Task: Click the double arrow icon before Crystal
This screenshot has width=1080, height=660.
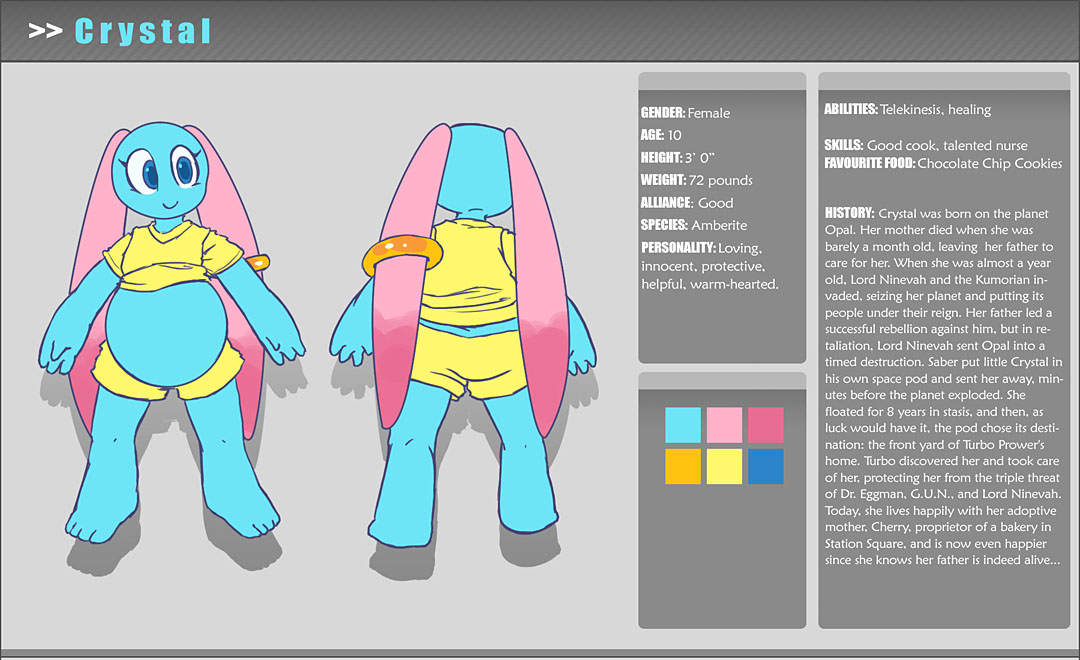Action: (x=46, y=31)
